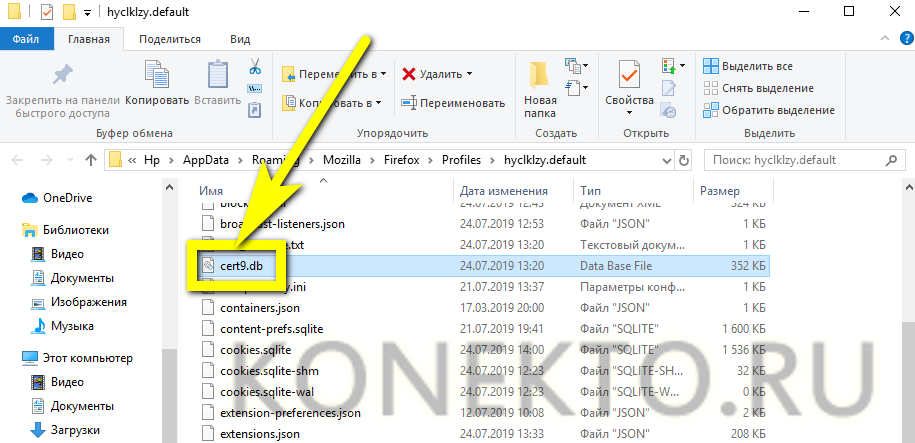The width and height of the screenshot is (915, 443).
Task: Click the Edit file icon
Action: click(669, 88)
